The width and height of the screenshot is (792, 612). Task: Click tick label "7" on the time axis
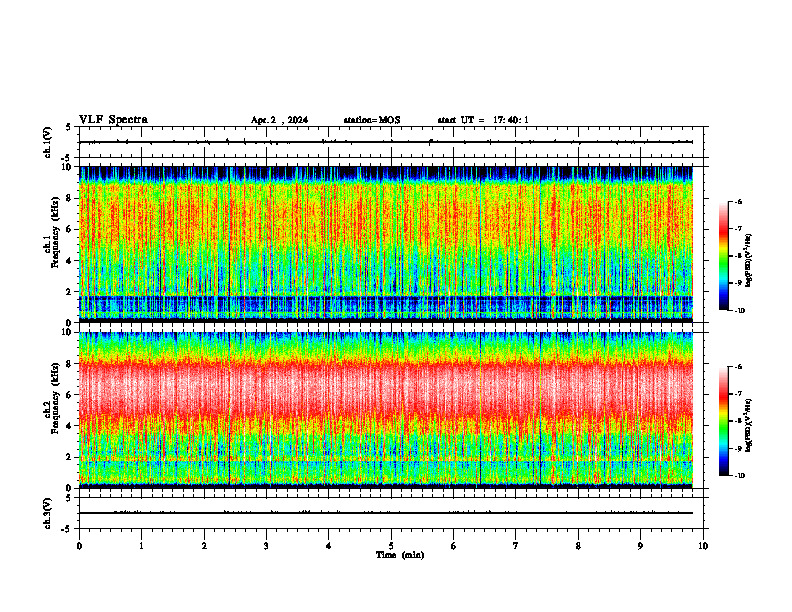(x=516, y=546)
